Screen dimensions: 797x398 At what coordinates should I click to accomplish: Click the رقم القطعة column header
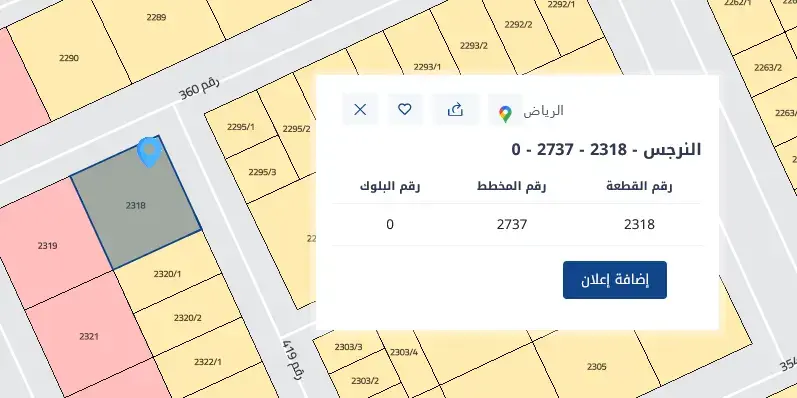[639, 186]
